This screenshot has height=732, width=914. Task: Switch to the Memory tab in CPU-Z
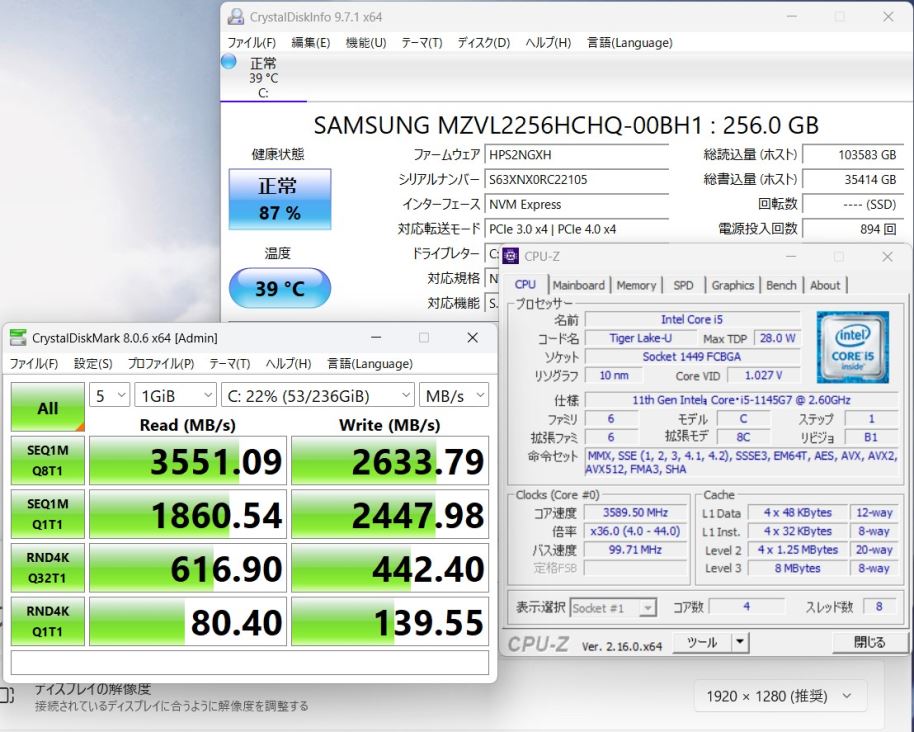(636, 285)
